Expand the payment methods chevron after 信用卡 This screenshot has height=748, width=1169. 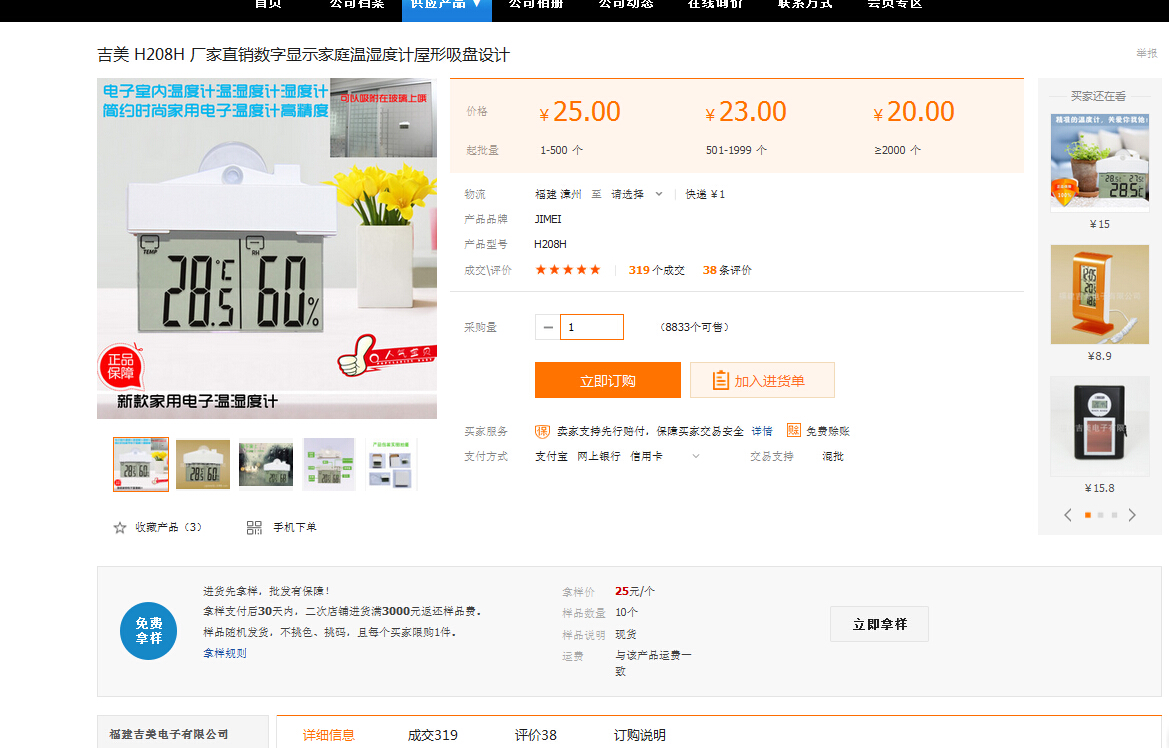tap(696, 456)
